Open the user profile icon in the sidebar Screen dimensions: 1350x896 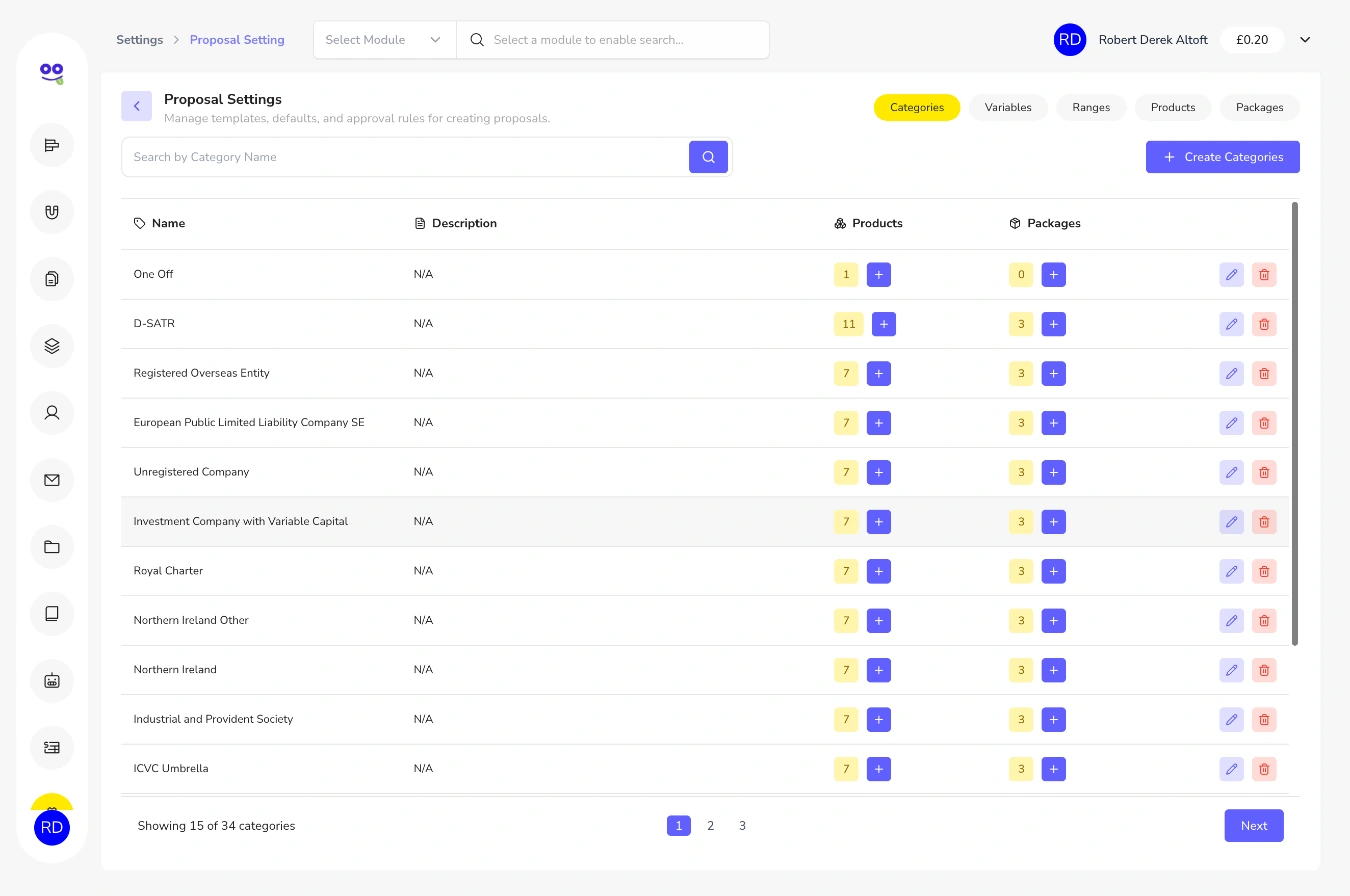pos(52,413)
